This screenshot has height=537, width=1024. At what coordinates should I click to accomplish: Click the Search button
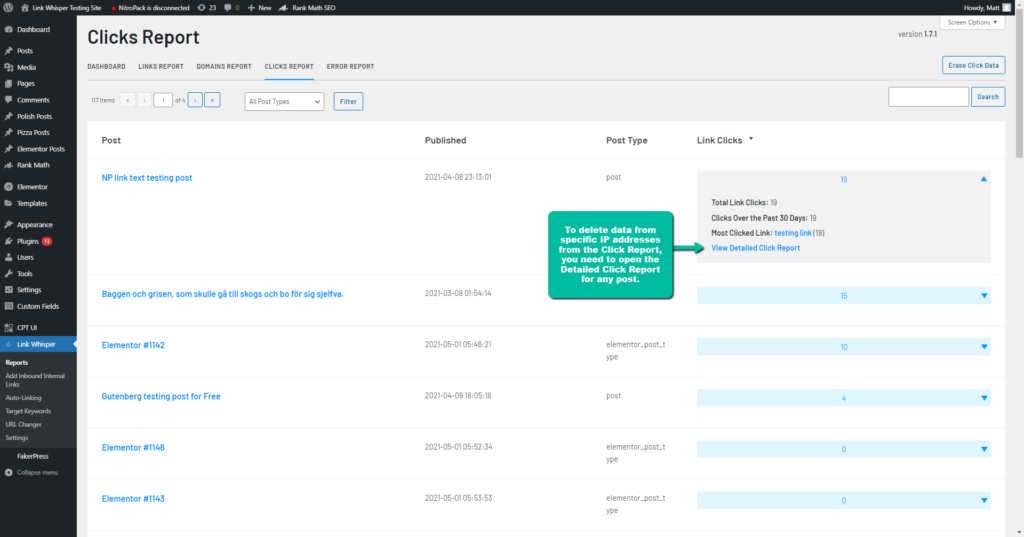(987, 97)
